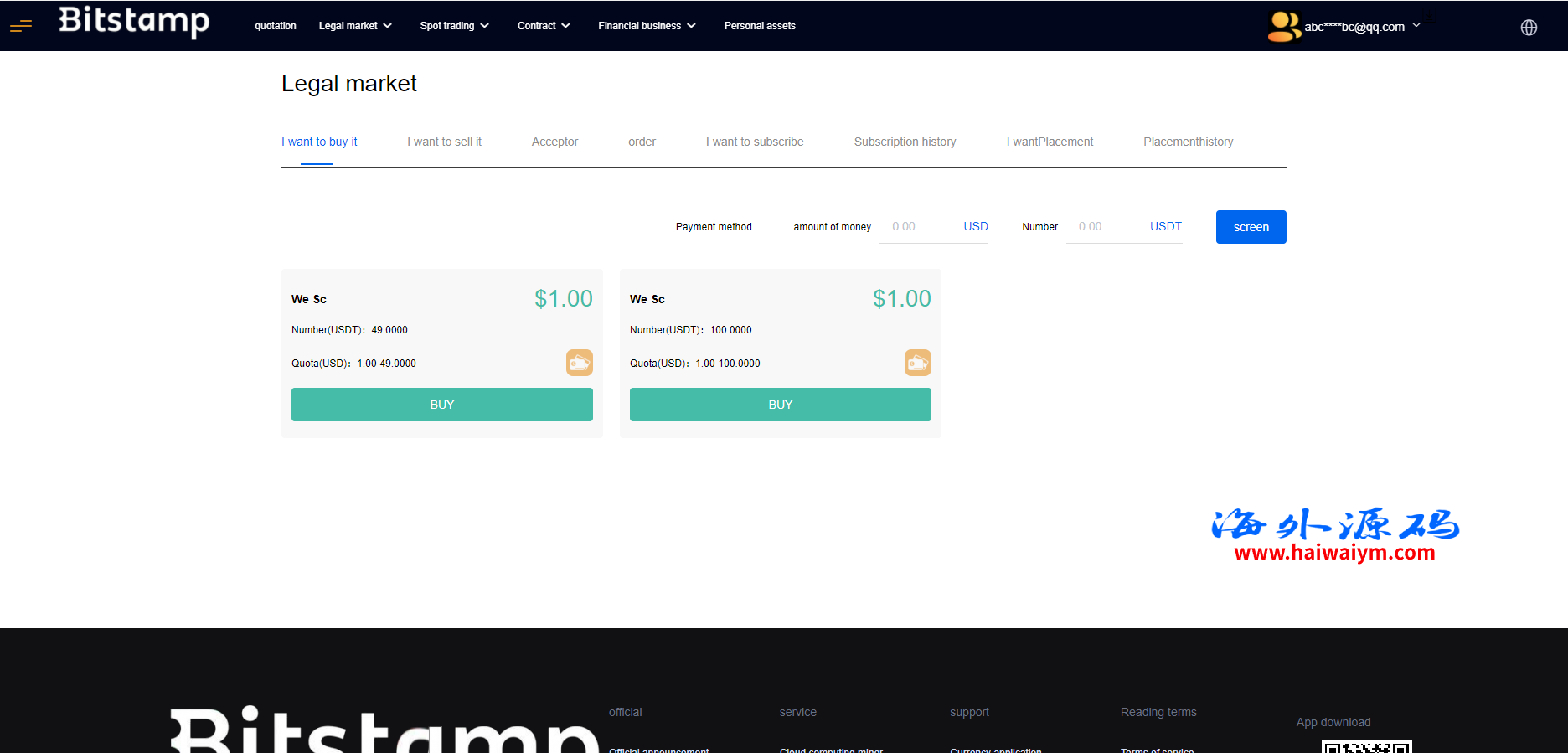
Task: Expand the Contract dropdown menu
Action: [544, 26]
